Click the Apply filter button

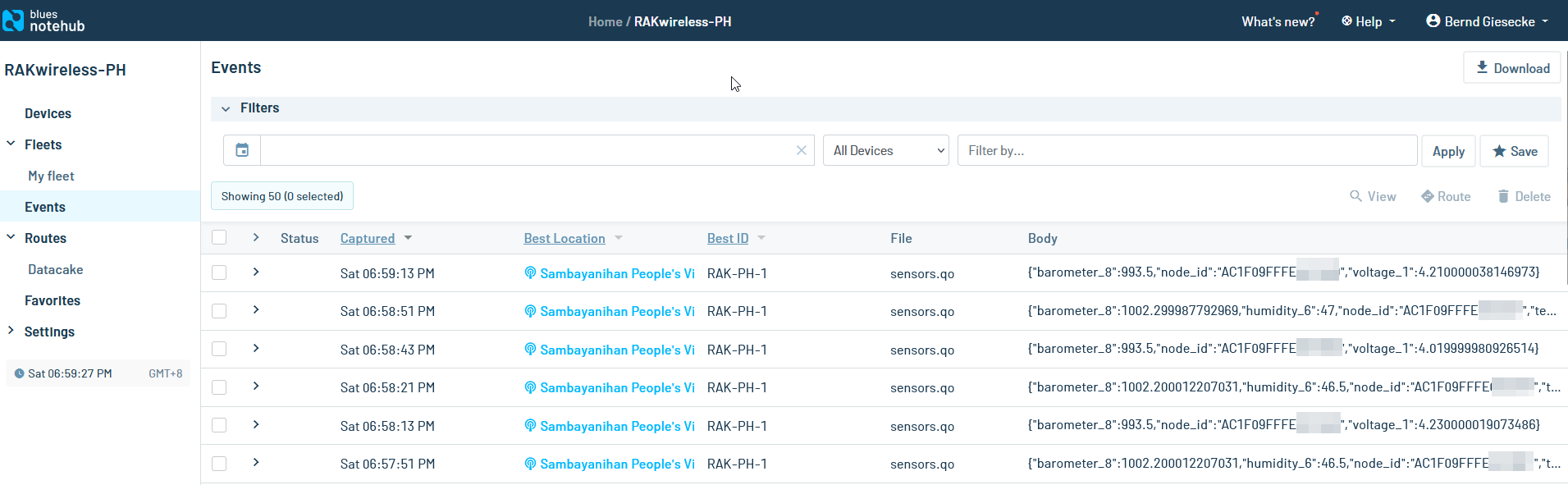click(x=1448, y=151)
